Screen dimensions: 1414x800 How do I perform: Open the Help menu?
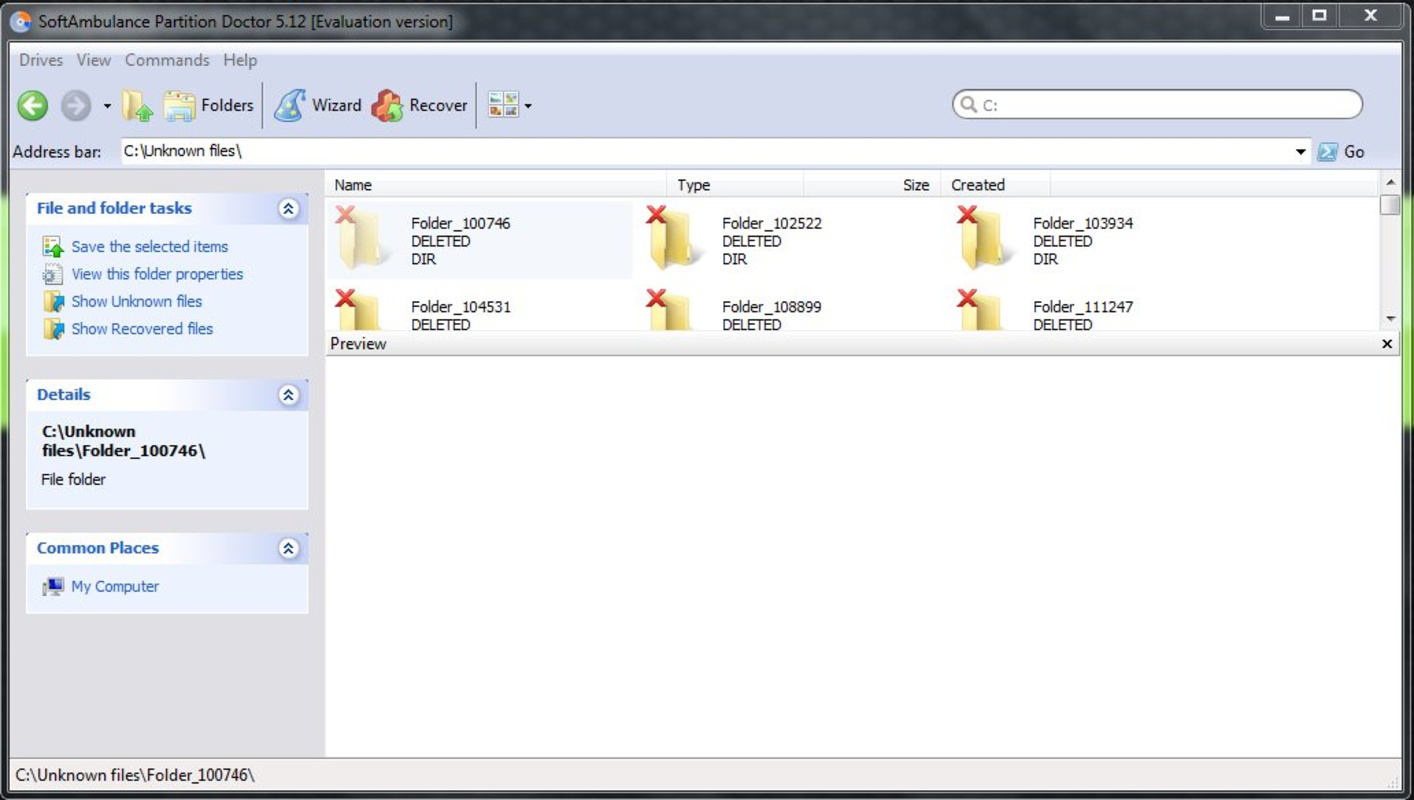coord(240,60)
